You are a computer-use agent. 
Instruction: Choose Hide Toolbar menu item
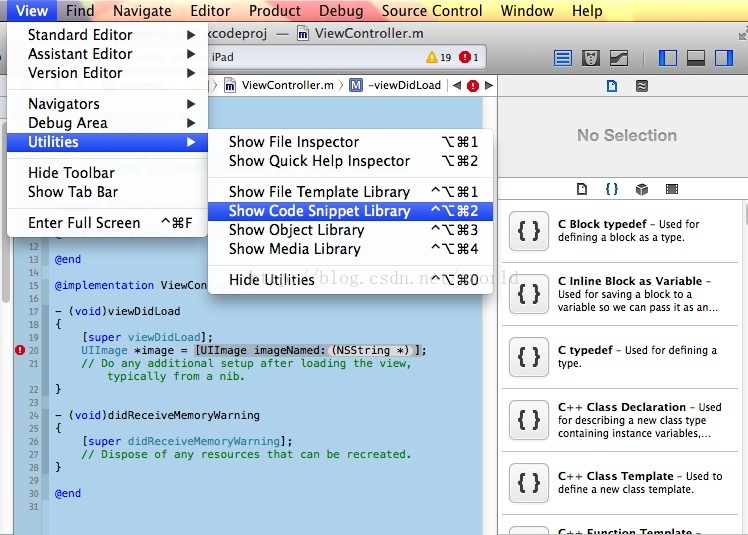tap(107, 173)
